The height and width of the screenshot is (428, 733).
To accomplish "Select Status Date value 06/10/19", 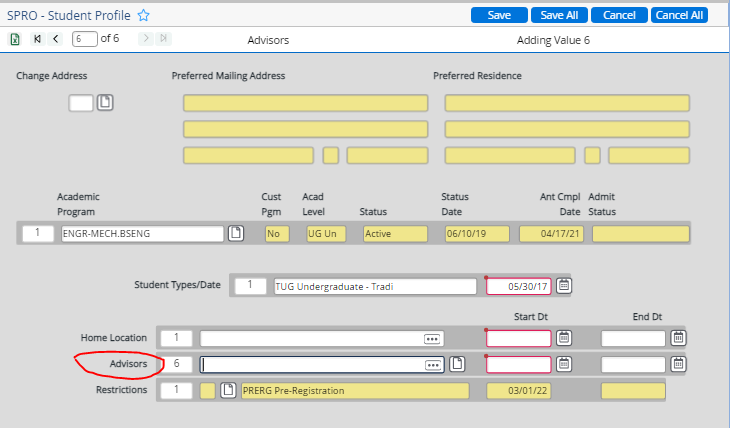I will [x=477, y=234].
